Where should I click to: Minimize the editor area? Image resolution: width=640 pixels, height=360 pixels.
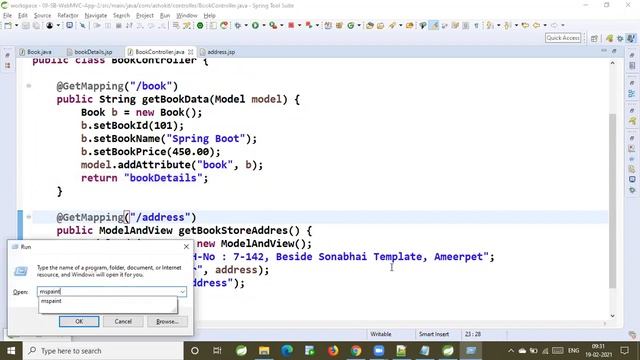pos(604,51)
